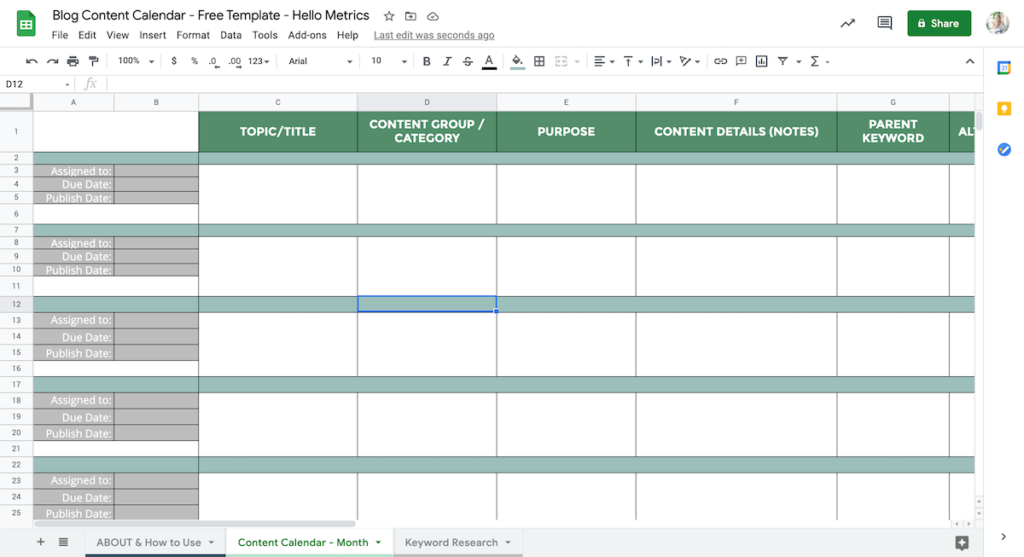Open horizontal align options
This screenshot has height=557, width=1024.
pos(603,61)
